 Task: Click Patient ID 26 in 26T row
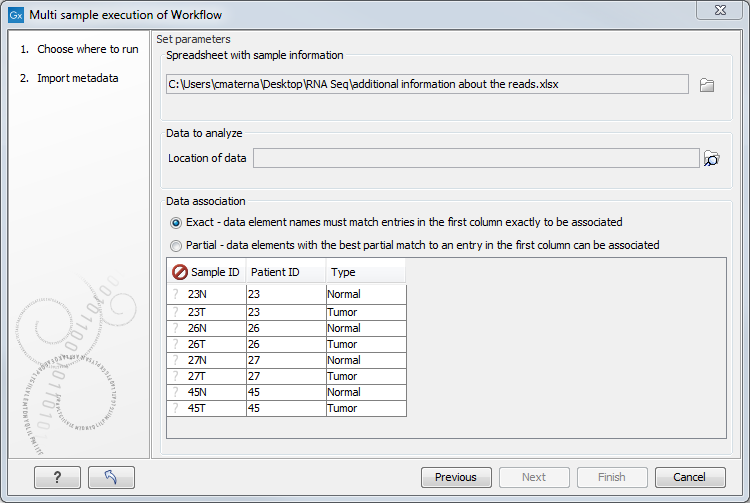click(286, 344)
